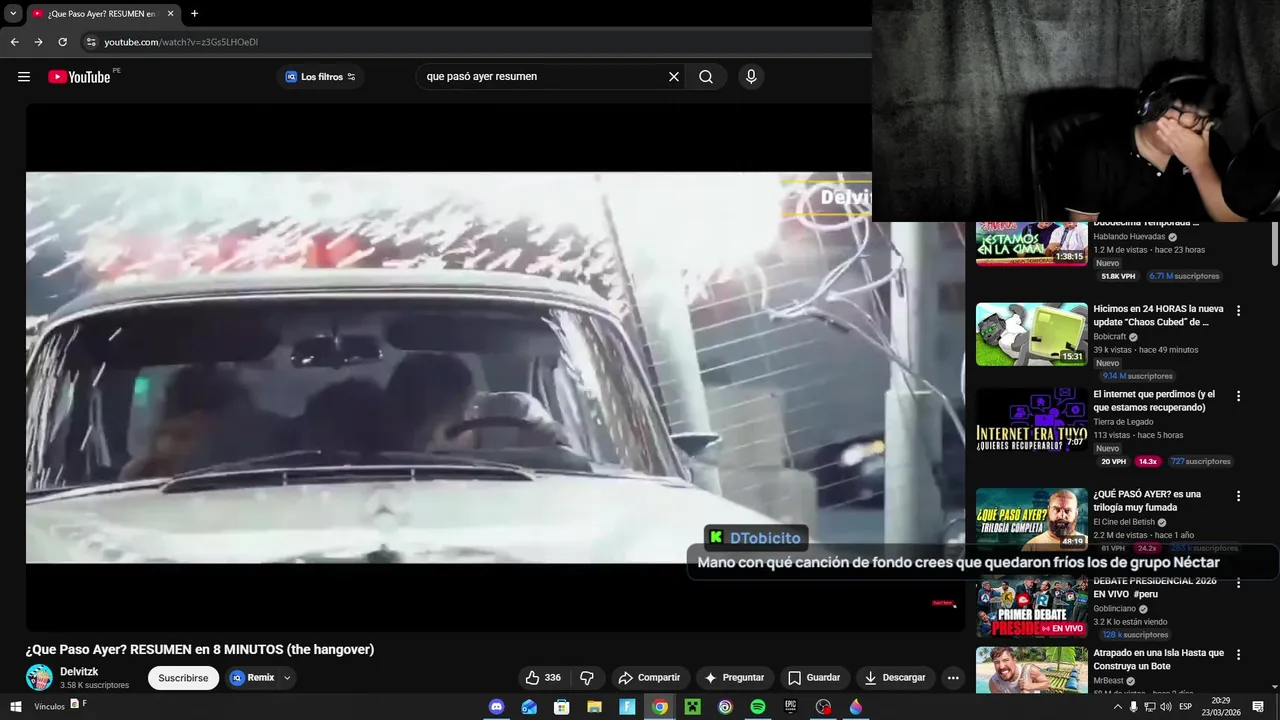Open options for Atrapado en una Isla video

tap(1238, 655)
